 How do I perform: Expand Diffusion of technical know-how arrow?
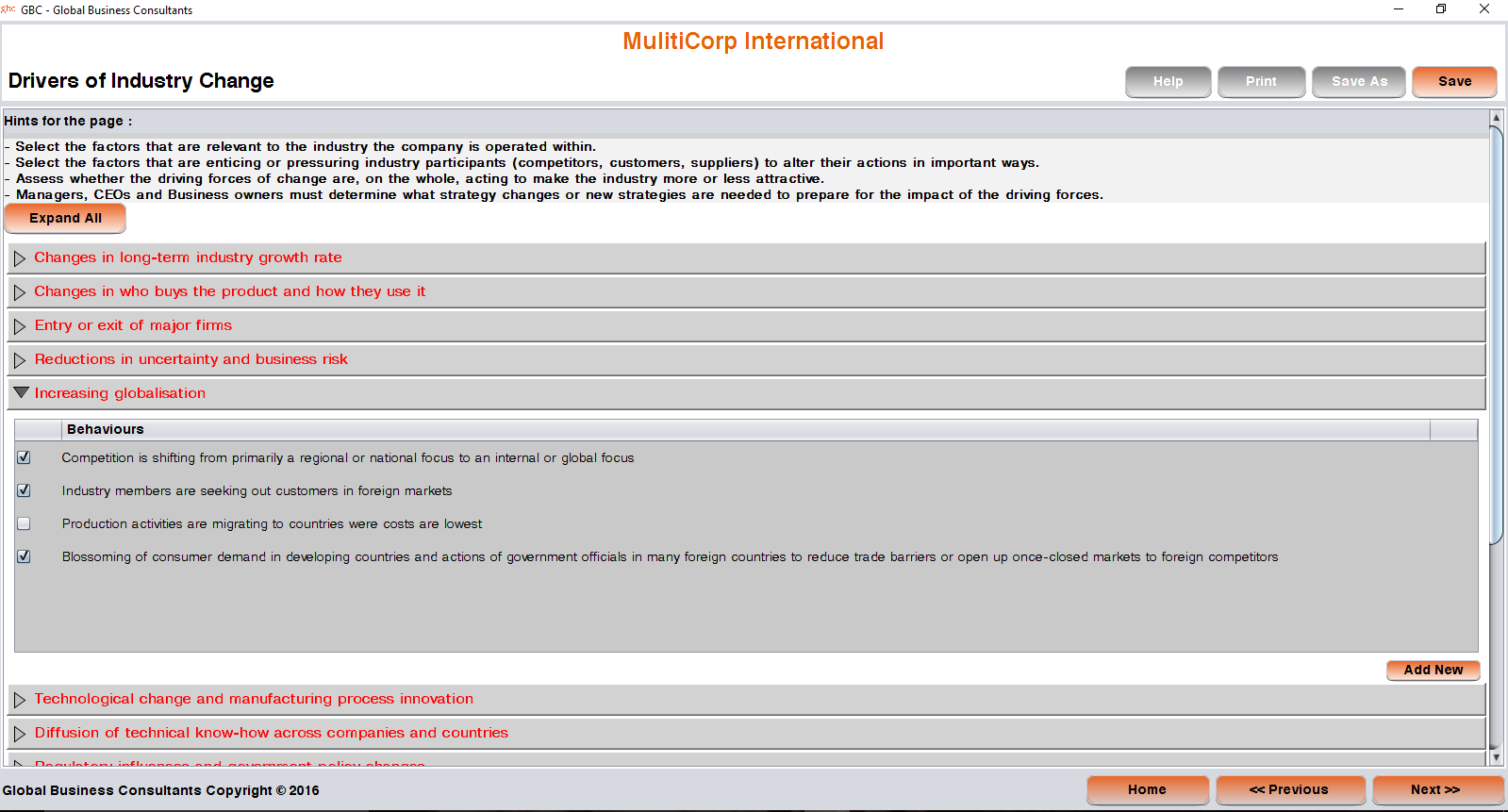tap(20, 734)
